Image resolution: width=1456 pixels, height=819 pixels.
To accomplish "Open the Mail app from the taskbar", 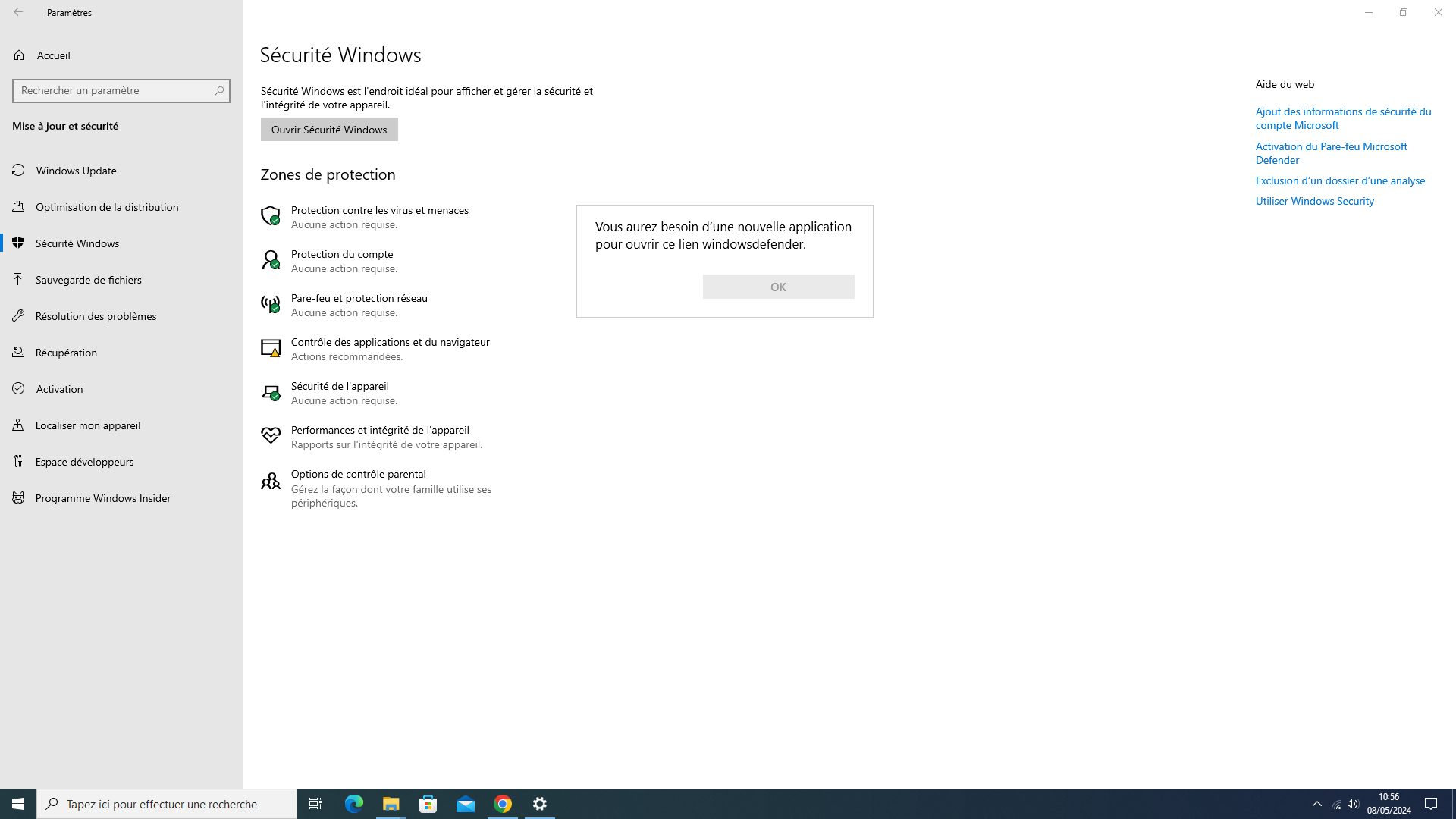I will tap(466, 804).
